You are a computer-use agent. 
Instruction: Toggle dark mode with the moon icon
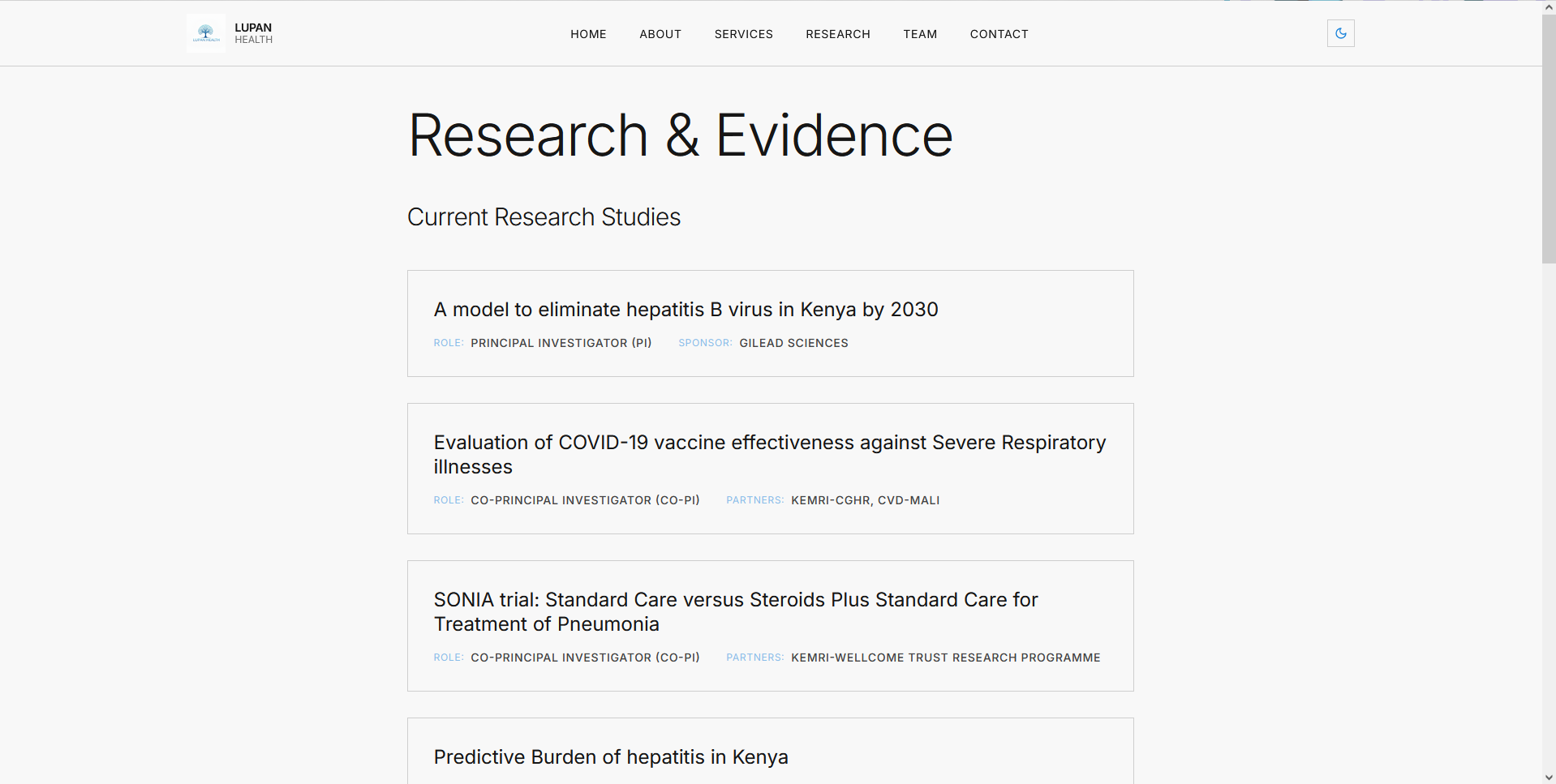(x=1340, y=33)
